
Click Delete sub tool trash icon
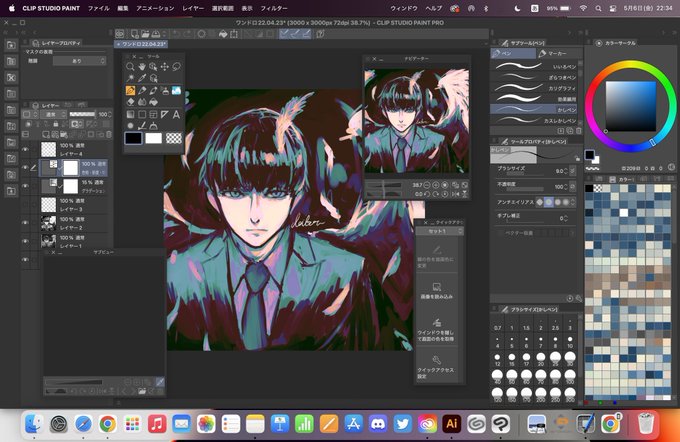579,131
